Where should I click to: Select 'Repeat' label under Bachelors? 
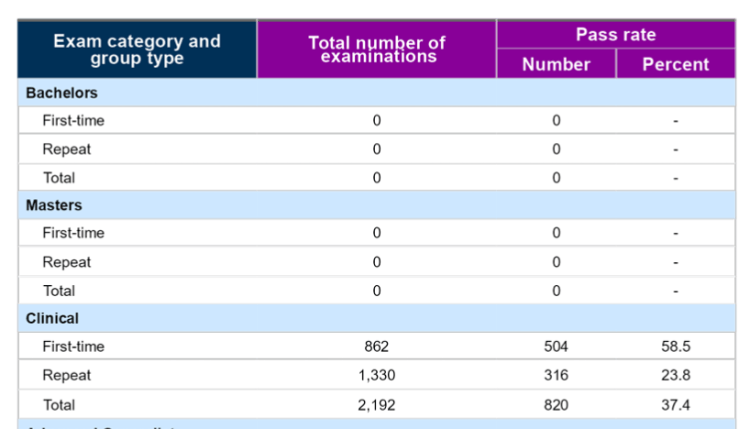coord(66,149)
